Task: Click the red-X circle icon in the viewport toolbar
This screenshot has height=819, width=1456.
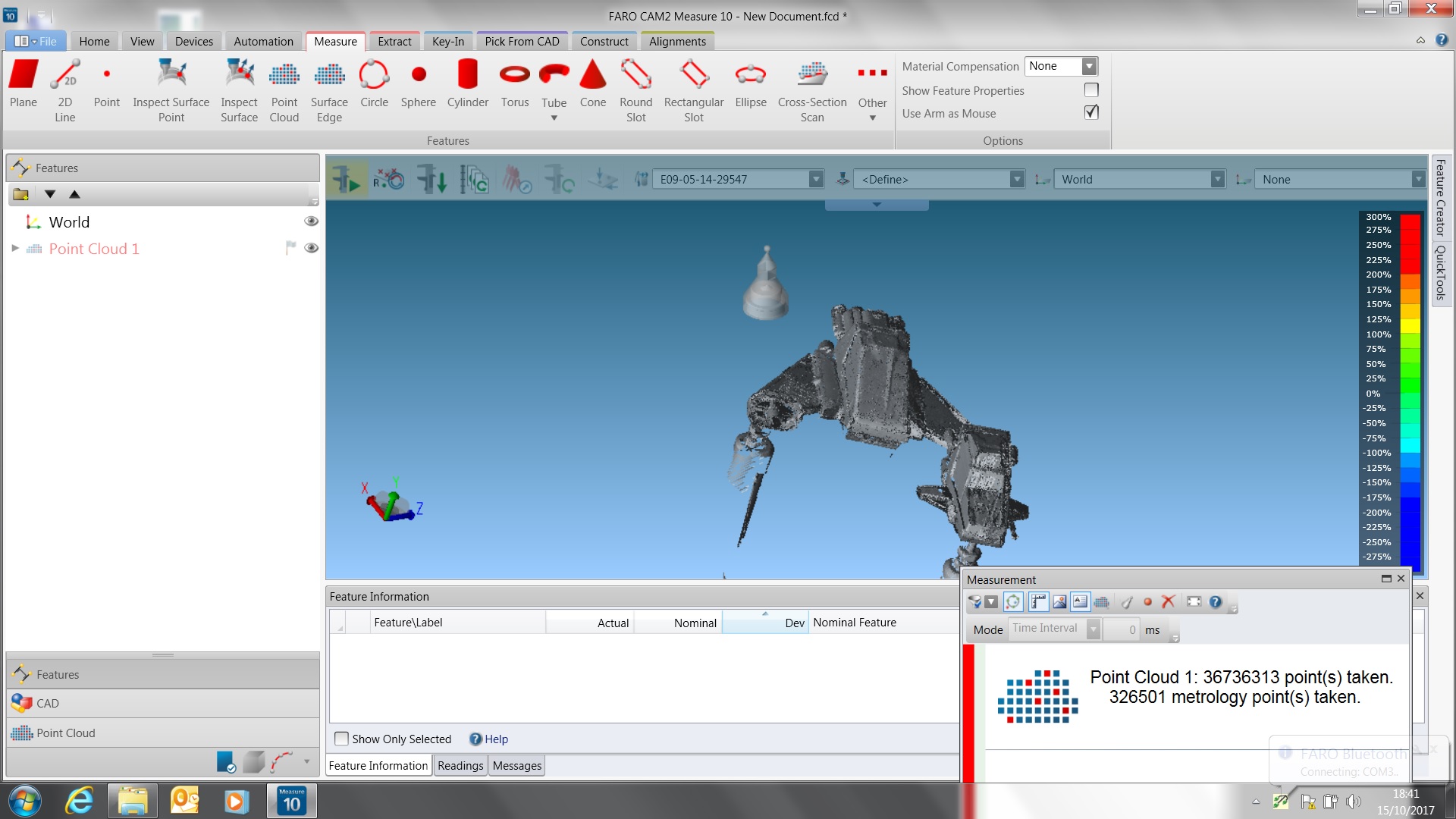Action: [x=389, y=180]
